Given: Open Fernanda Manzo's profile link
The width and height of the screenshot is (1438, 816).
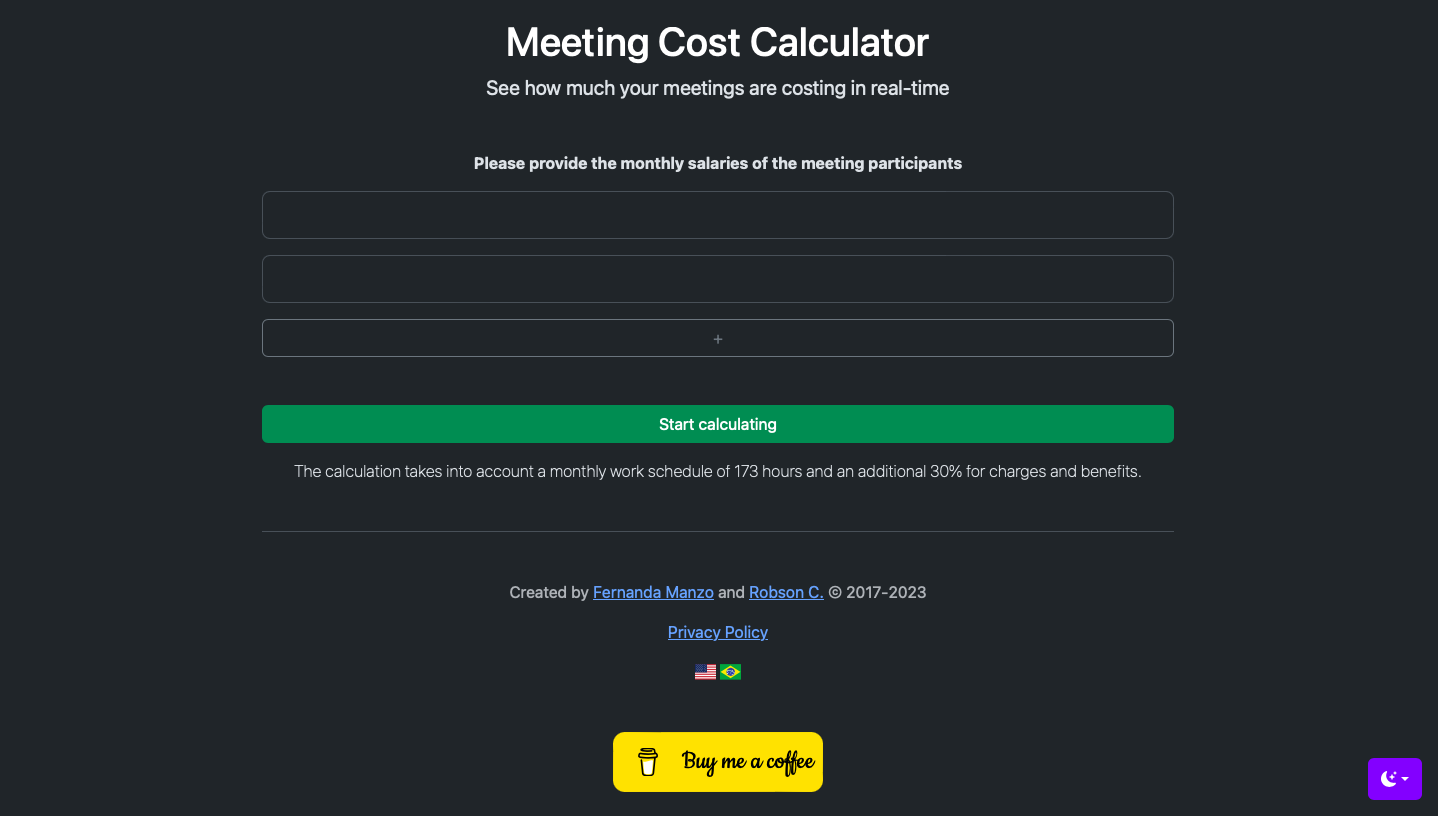Looking at the screenshot, I should pos(653,592).
